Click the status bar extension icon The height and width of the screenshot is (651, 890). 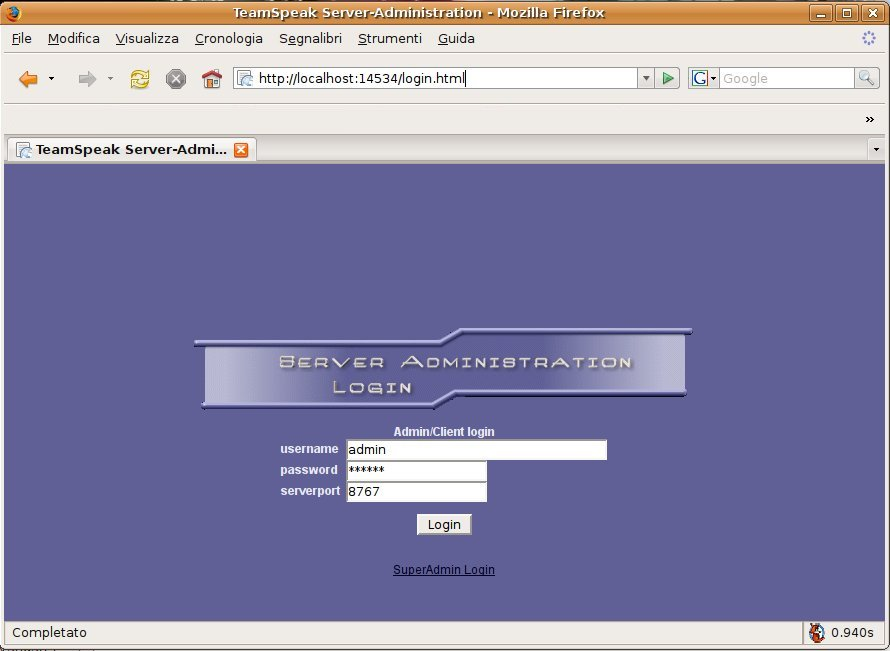pos(817,632)
